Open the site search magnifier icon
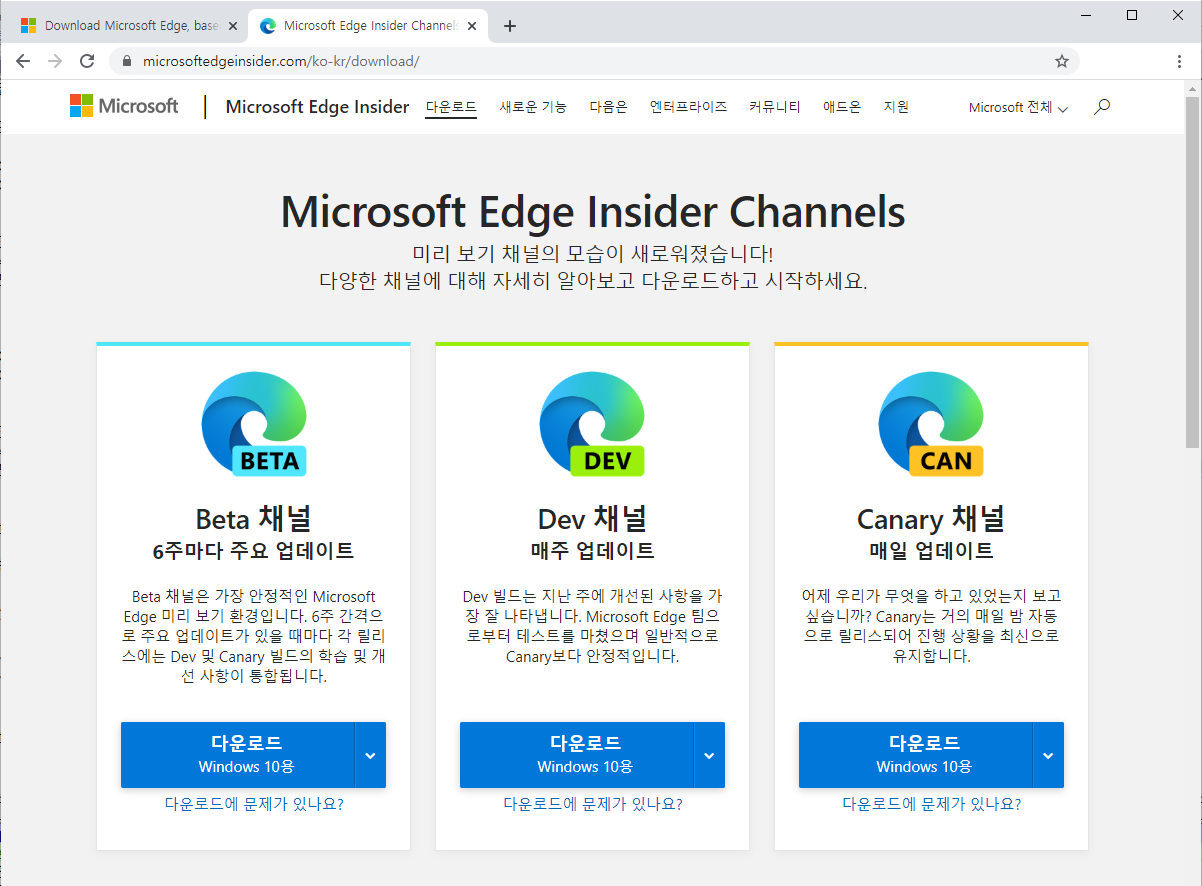Image resolution: width=1202 pixels, height=886 pixels. 1102,106
